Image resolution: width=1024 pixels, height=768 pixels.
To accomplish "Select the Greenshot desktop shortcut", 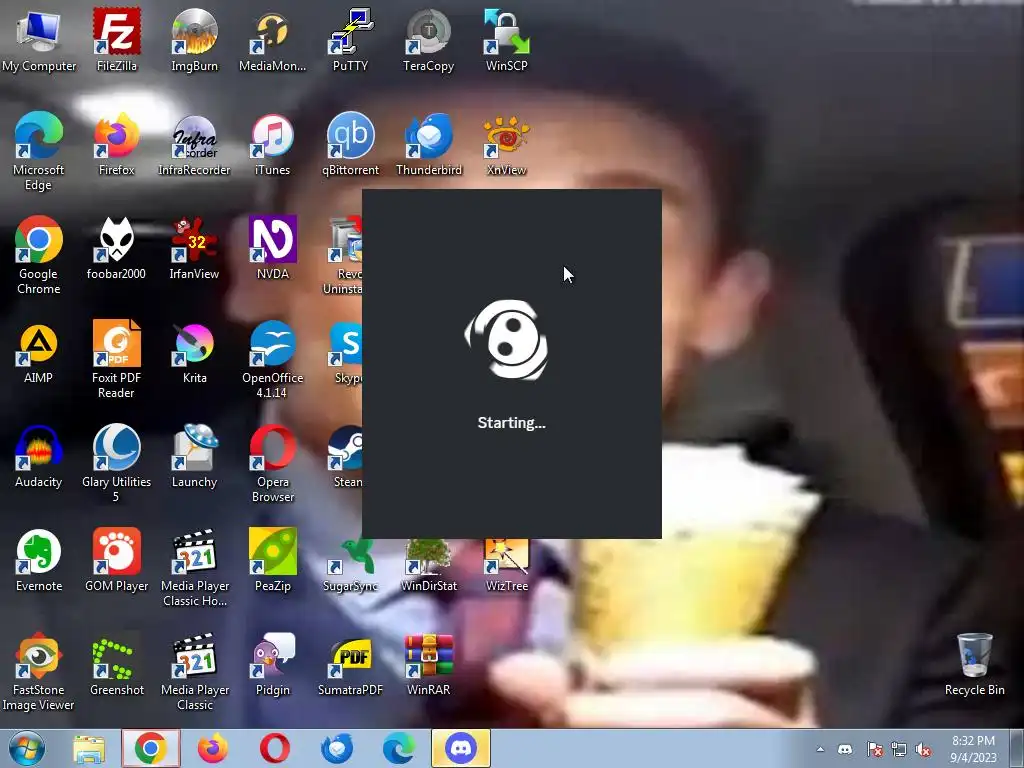I will coord(117,664).
